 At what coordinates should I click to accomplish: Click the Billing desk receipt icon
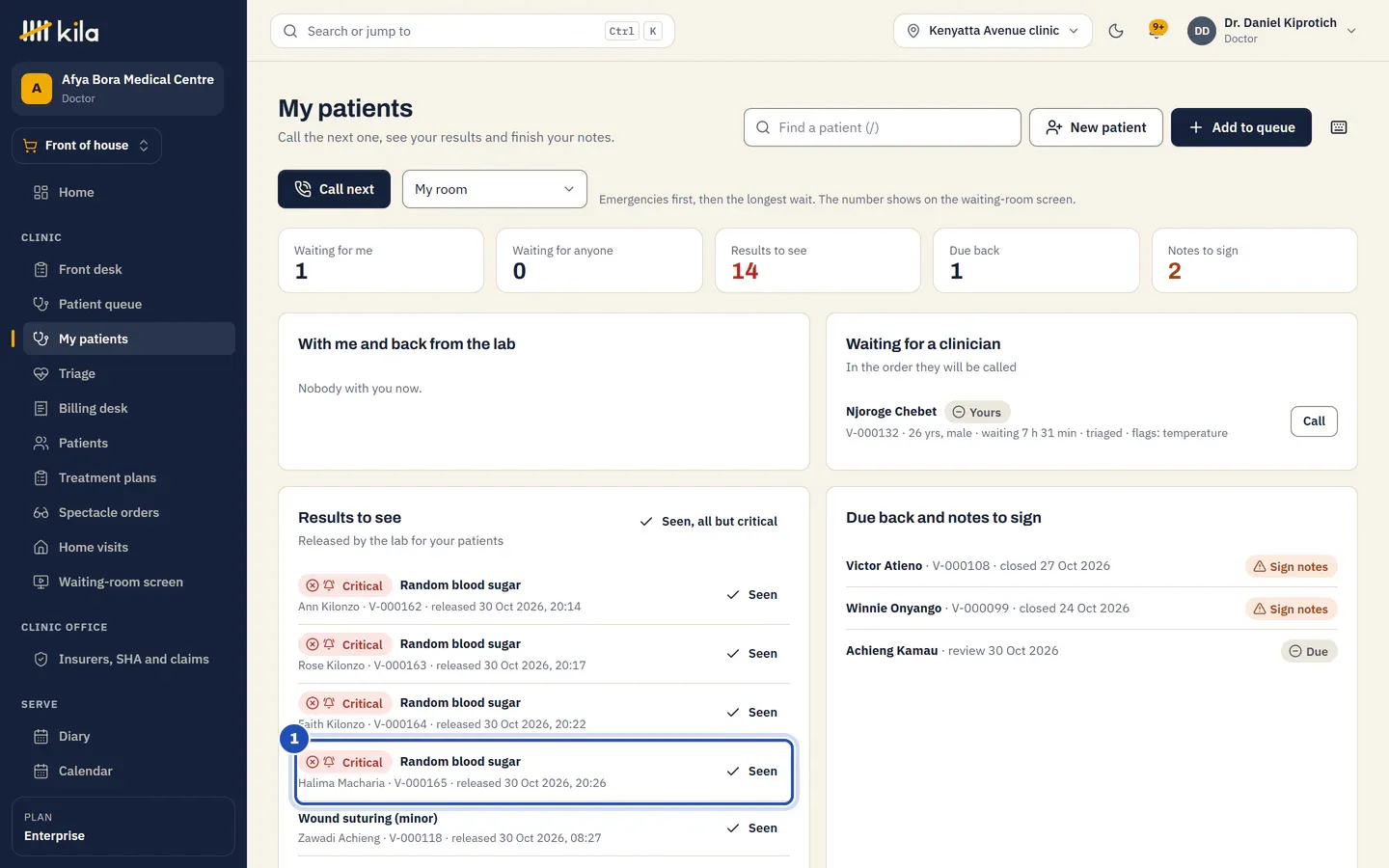(x=41, y=408)
